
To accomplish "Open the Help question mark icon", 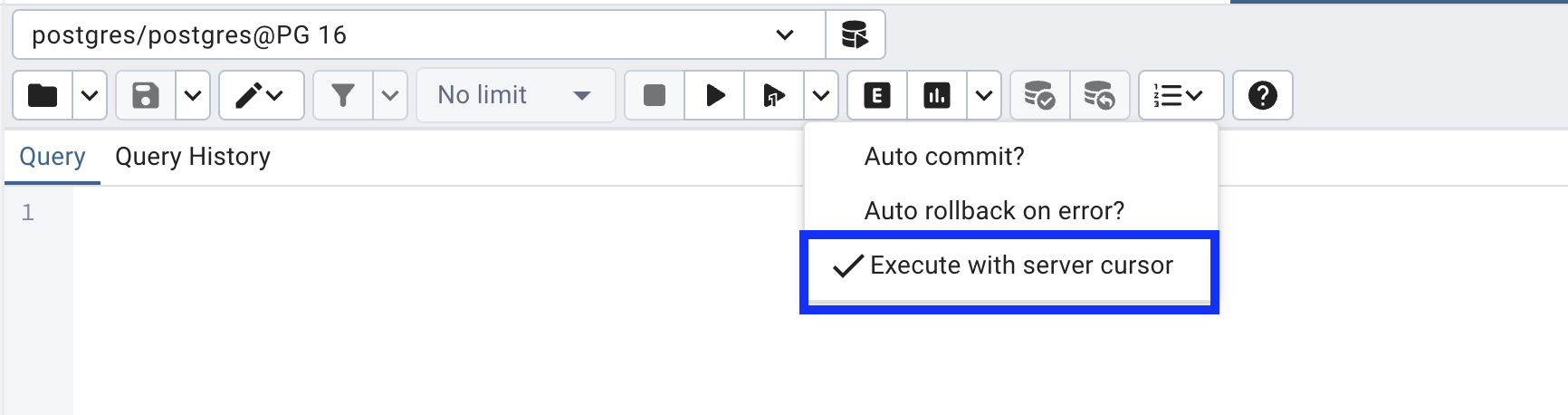I will point(1263,95).
